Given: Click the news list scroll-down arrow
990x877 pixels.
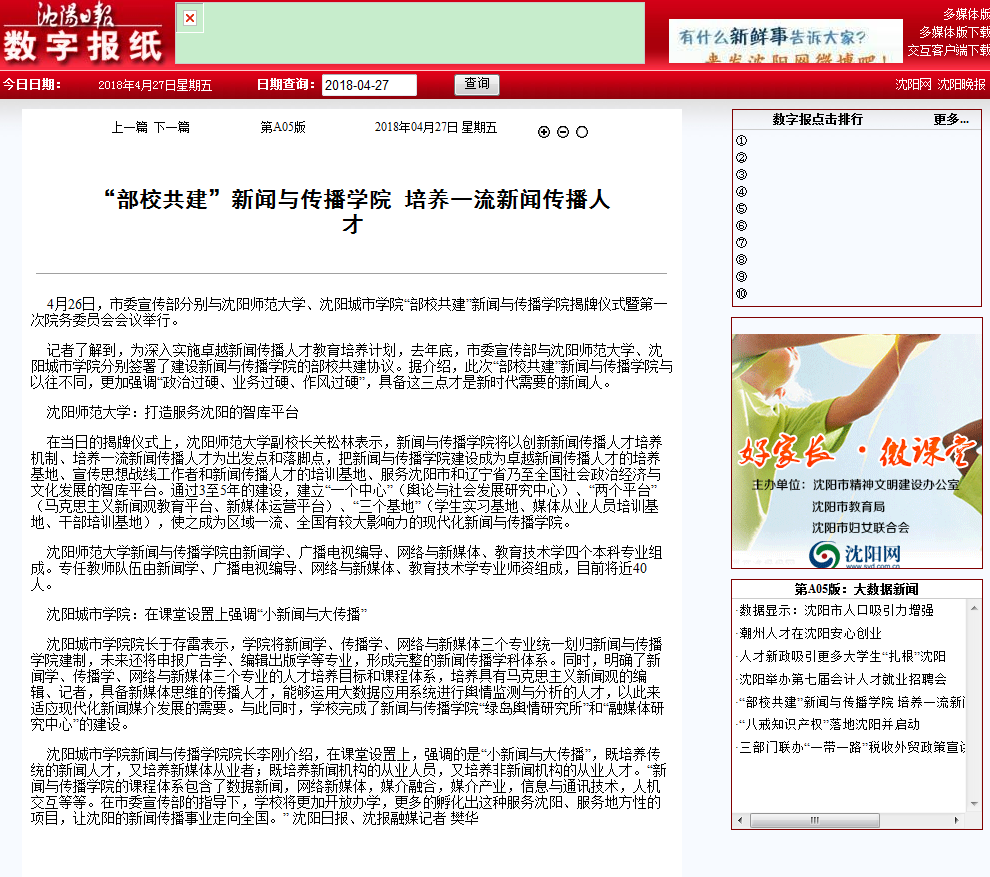Looking at the screenshot, I should click(x=974, y=802).
